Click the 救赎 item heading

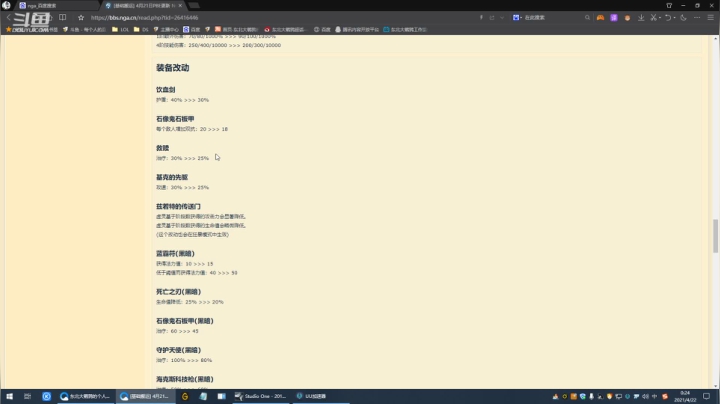(x=163, y=148)
